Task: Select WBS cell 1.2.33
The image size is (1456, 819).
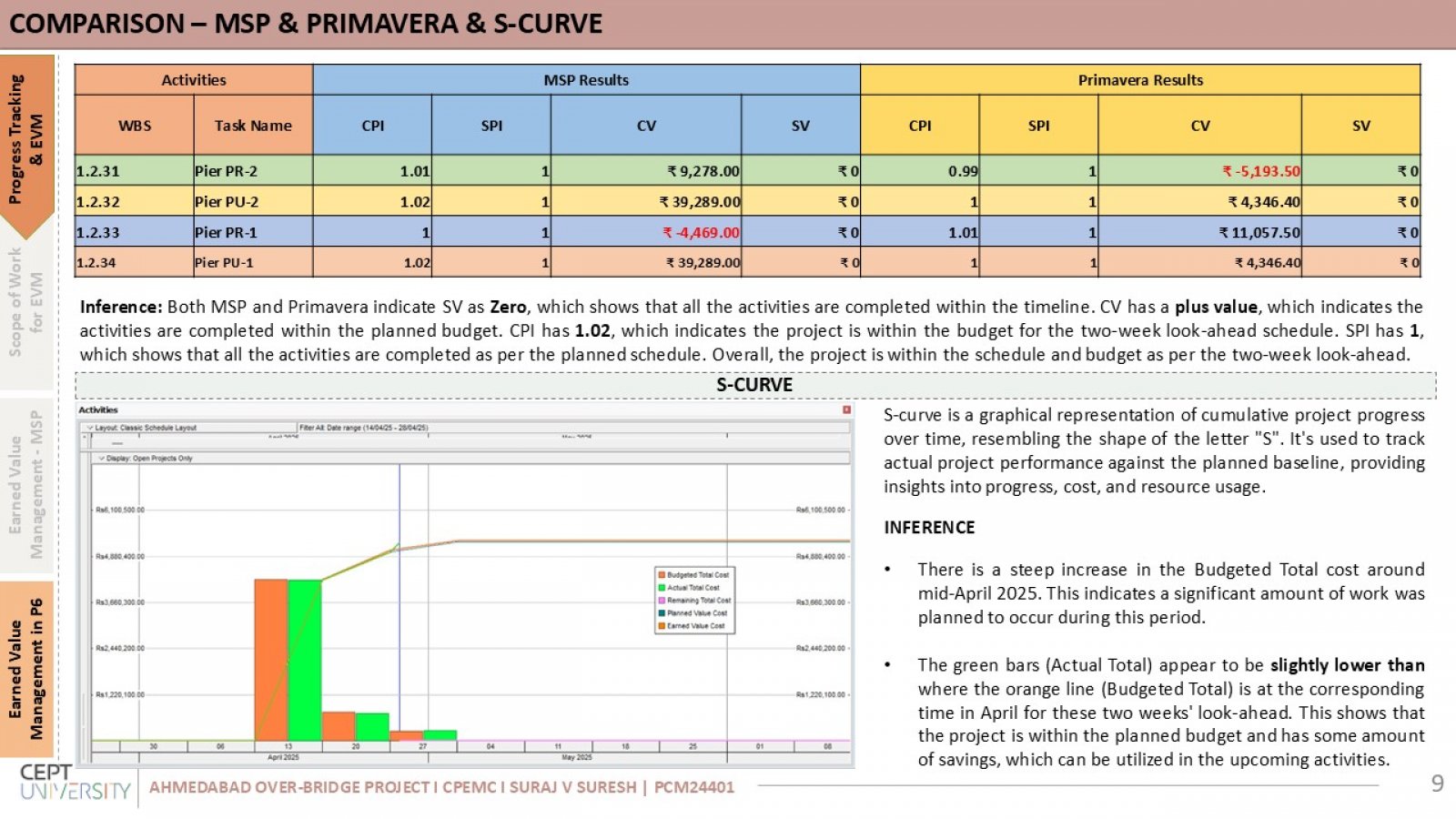Action: tap(134, 232)
